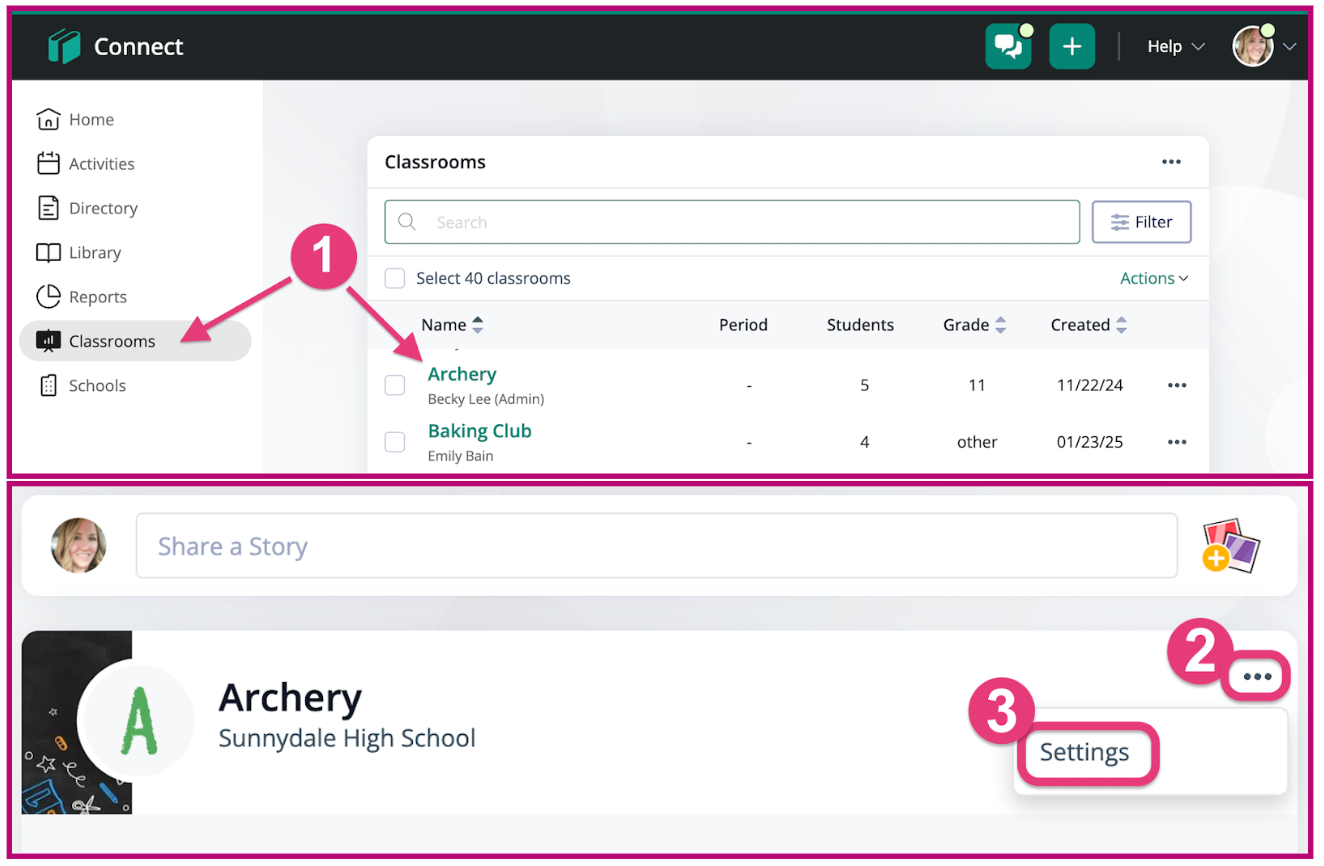This screenshot has width=1324, height=866.
Task: Click the three-dot menu in Classrooms header
Action: [1171, 162]
